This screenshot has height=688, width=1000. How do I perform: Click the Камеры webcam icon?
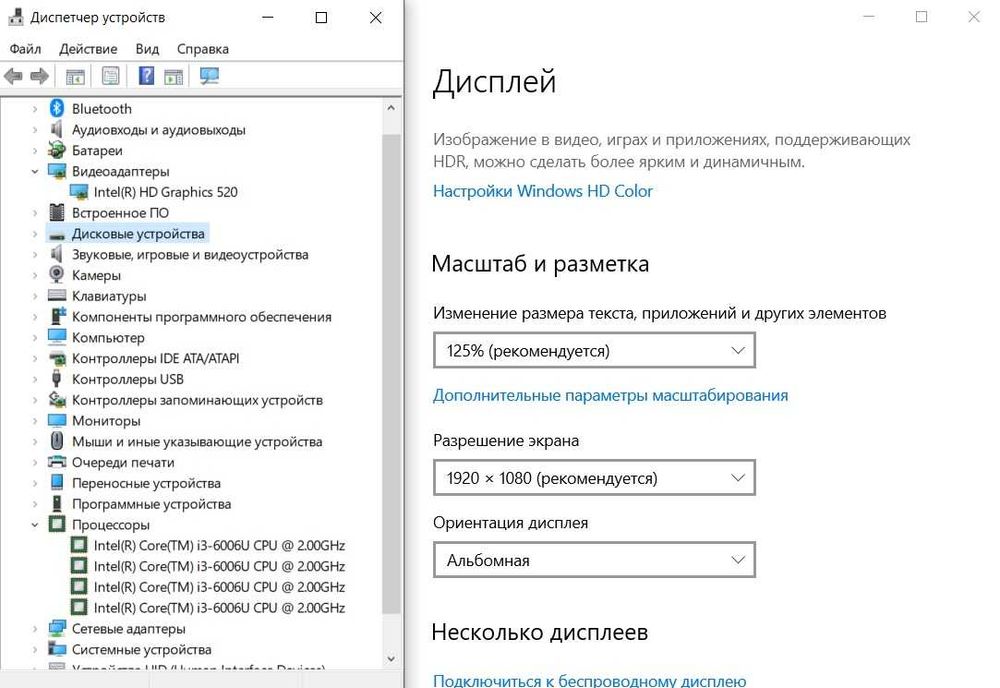pyautogui.click(x=57, y=275)
